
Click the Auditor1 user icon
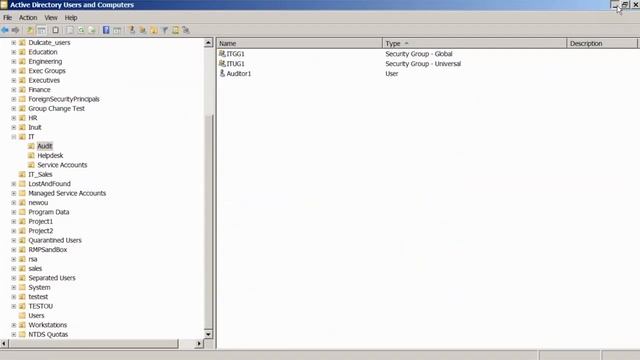tap(222, 73)
